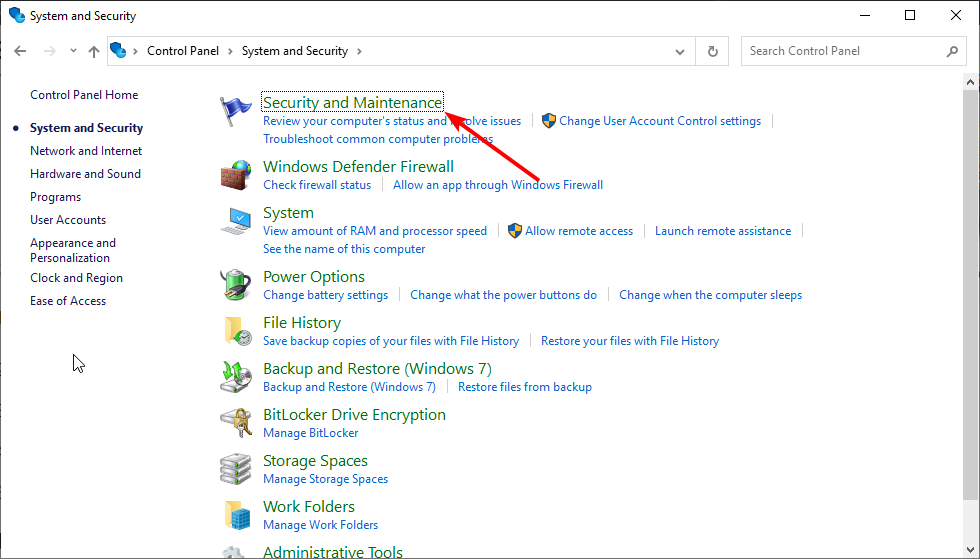Open Network and Internet category in sidebar
Viewport: 980px width, 559px height.
tap(86, 151)
